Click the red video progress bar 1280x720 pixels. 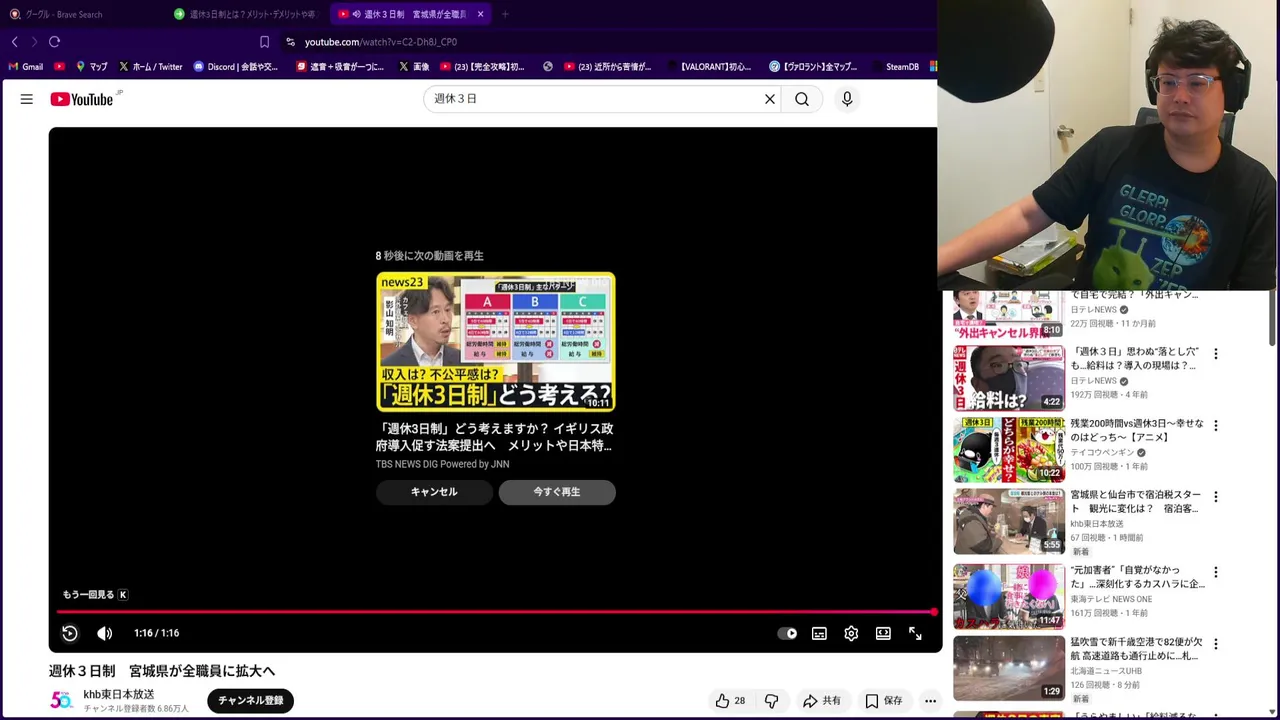click(496, 611)
